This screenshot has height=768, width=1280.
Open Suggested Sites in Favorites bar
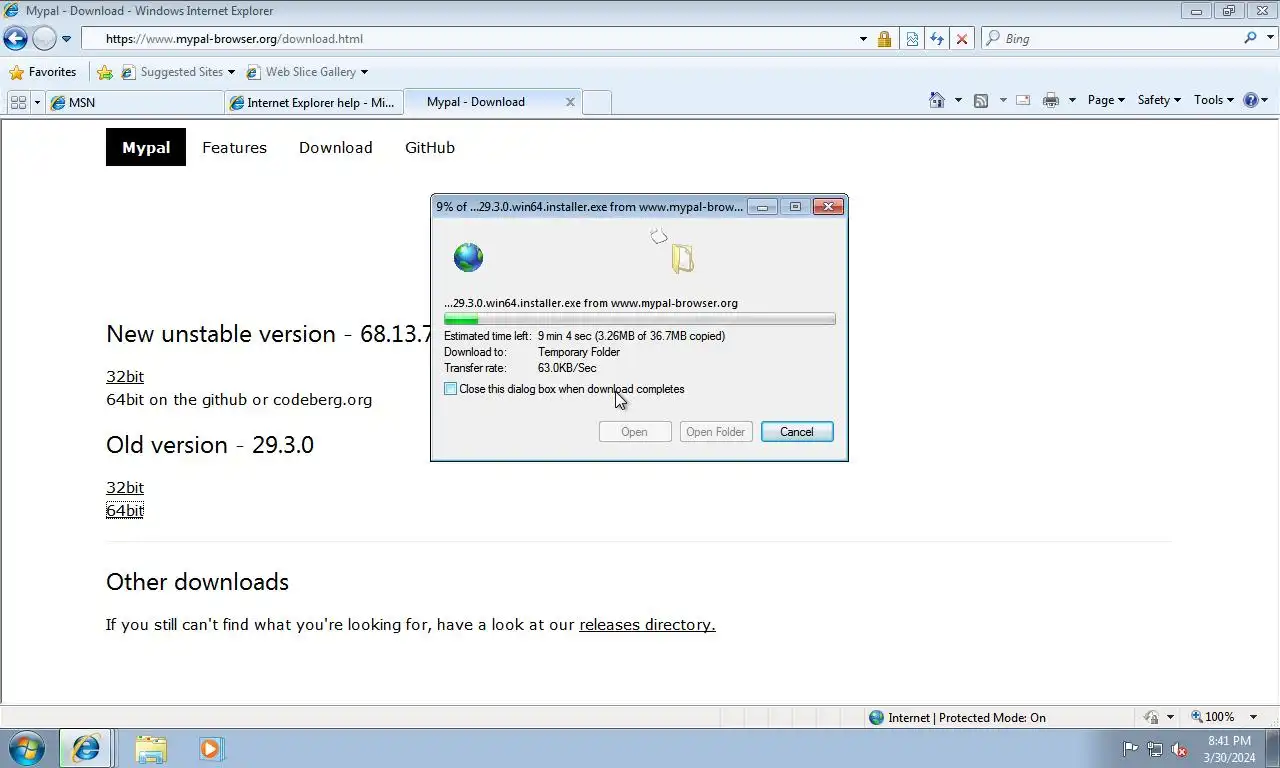pos(178,72)
